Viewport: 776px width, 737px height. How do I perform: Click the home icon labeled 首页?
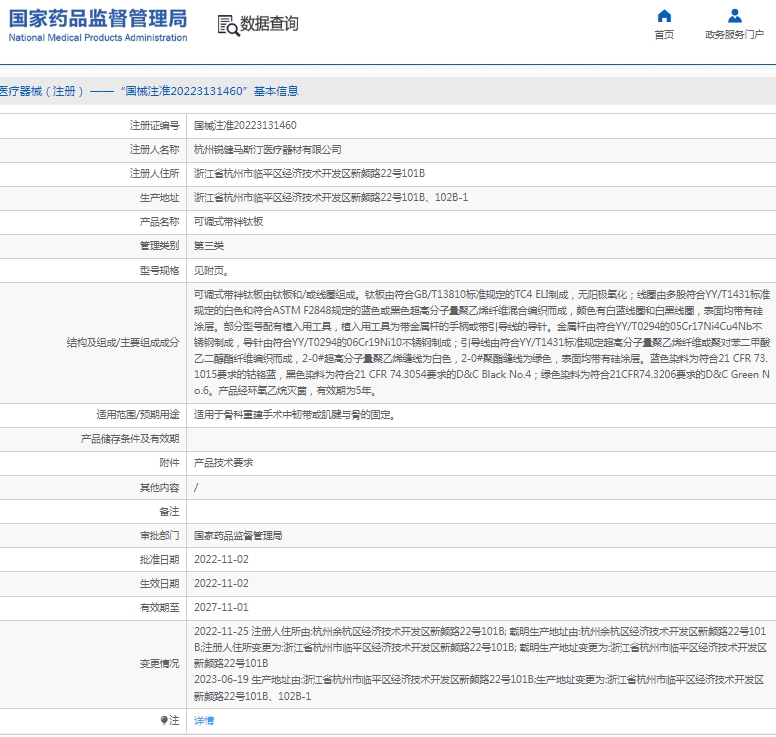pyautogui.click(x=664, y=16)
